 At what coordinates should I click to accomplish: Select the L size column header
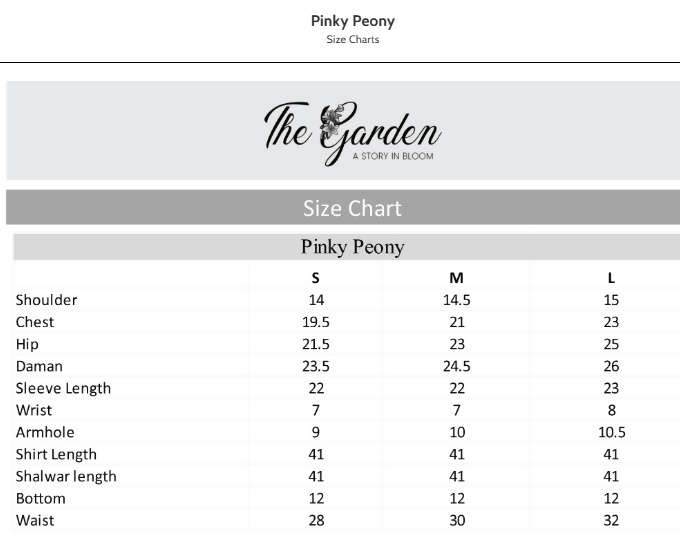[611, 278]
